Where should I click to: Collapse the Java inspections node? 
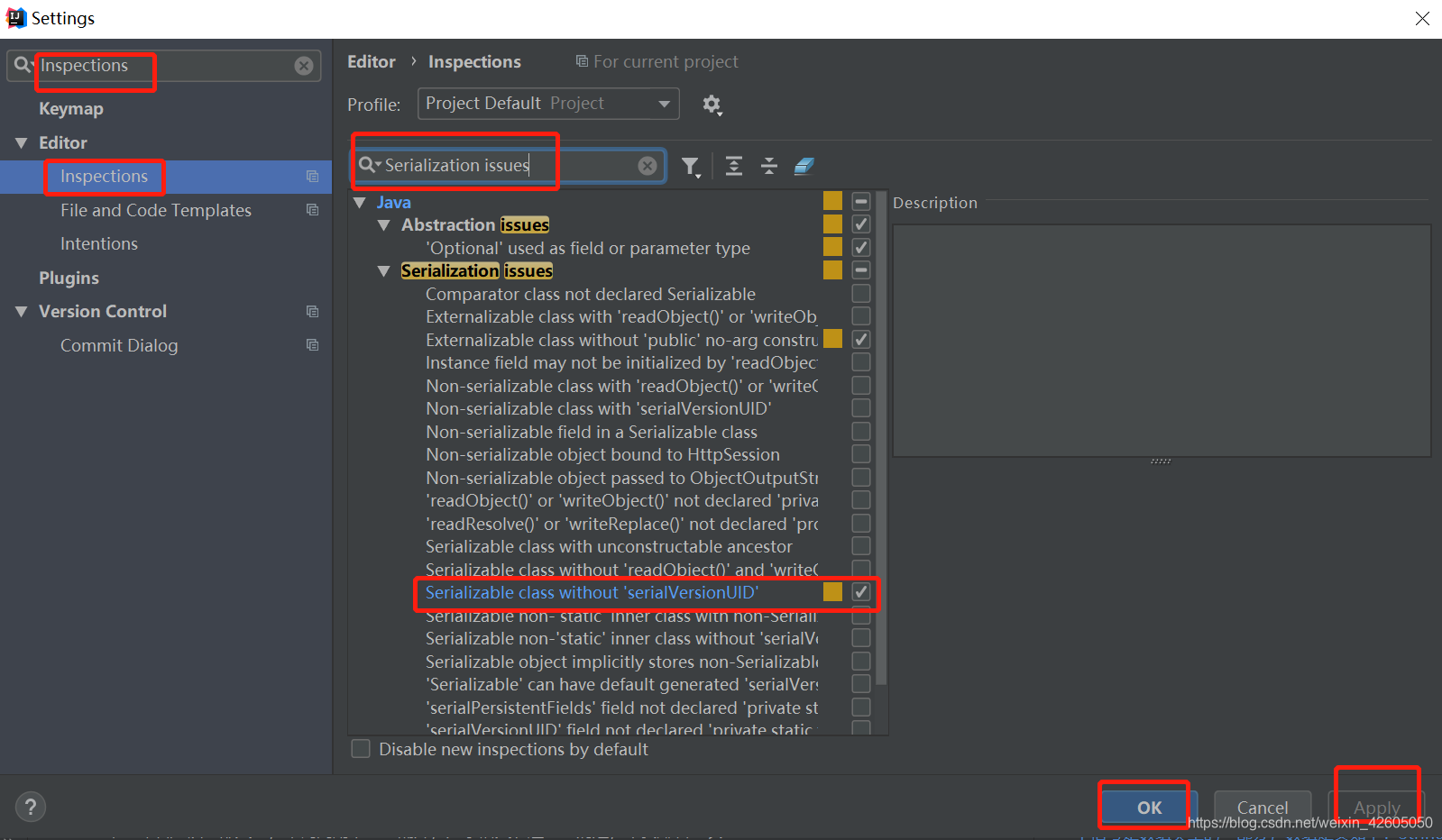[360, 203]
